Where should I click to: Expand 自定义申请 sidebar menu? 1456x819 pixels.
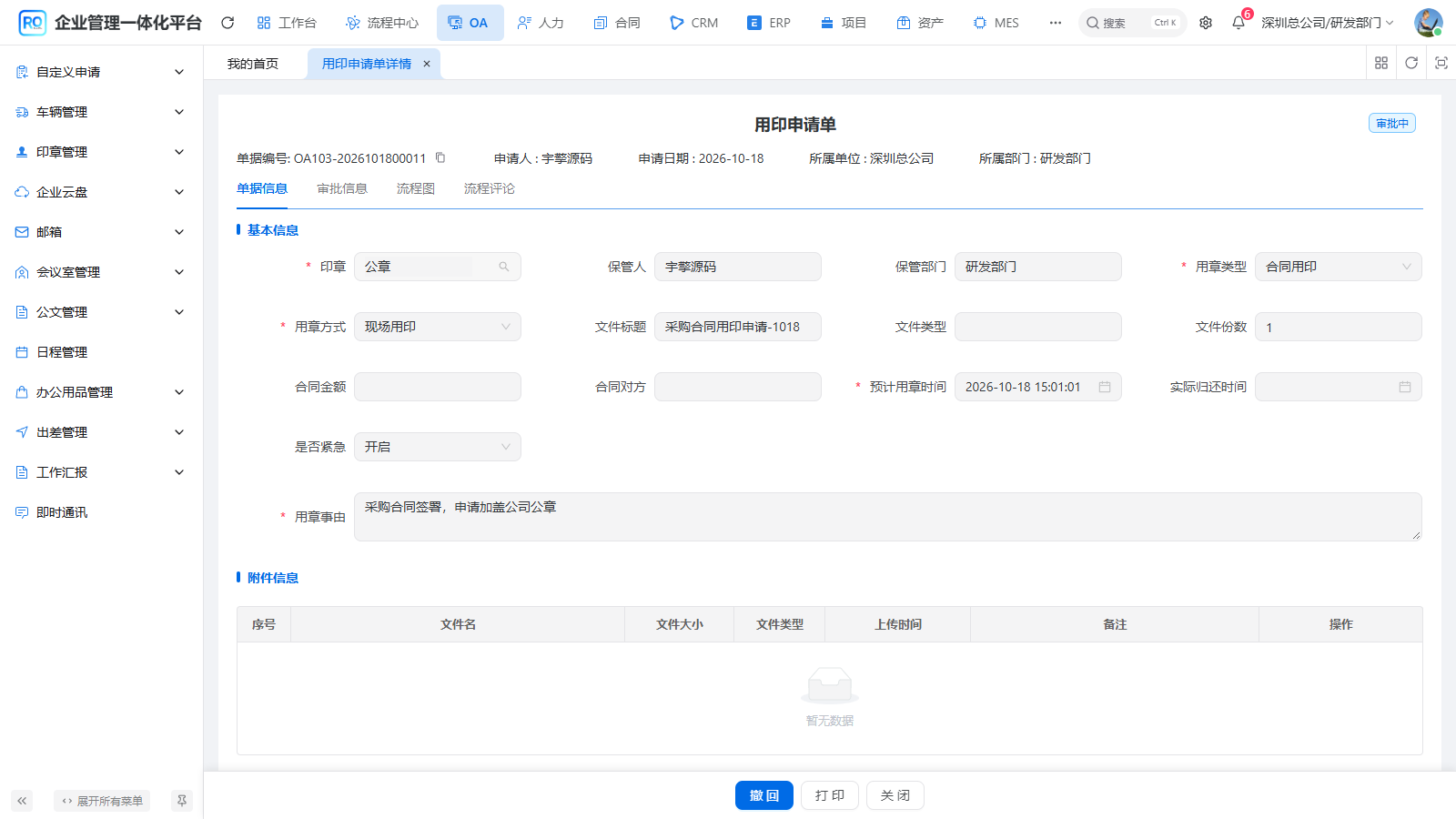101,72
